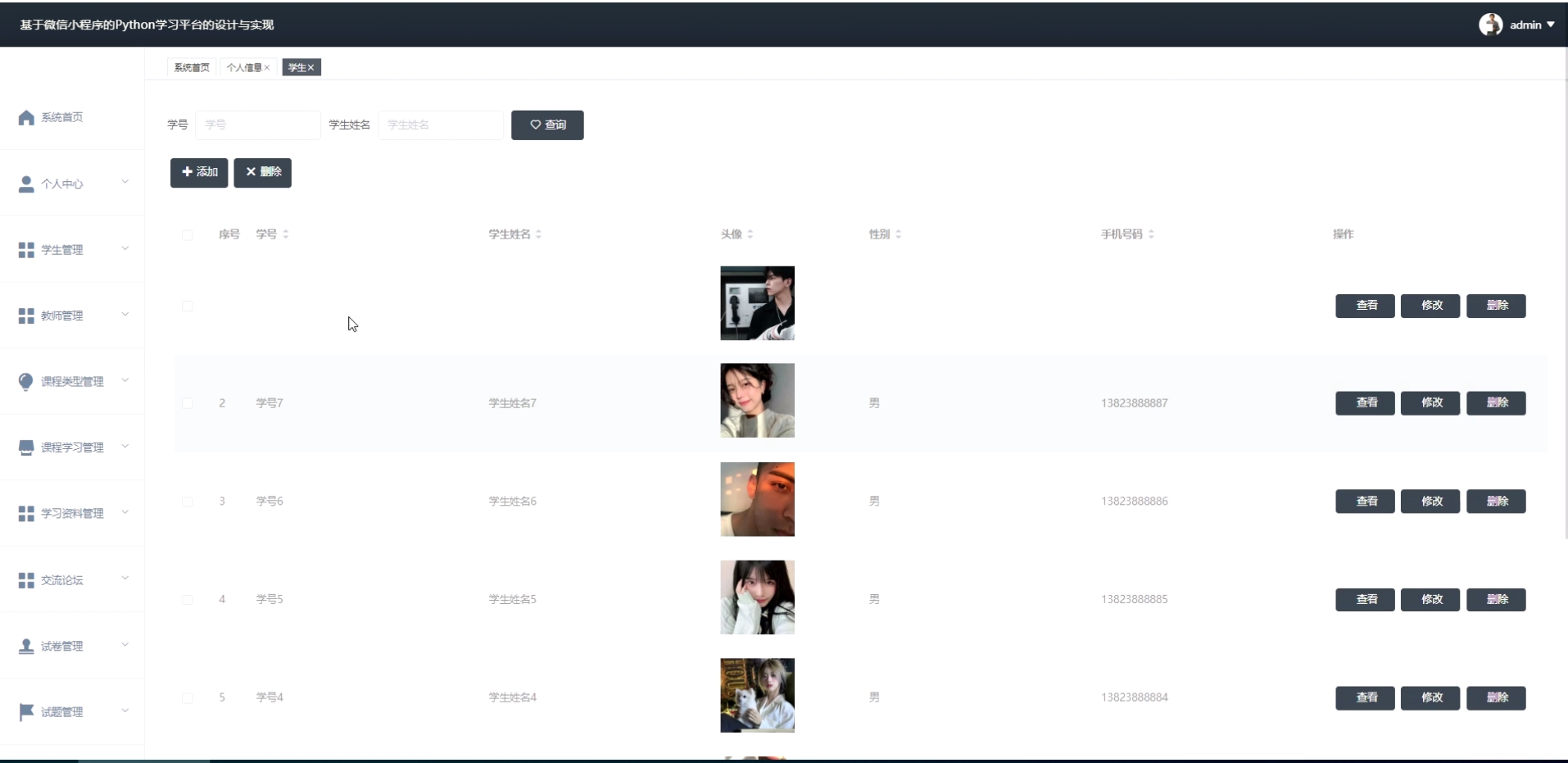The image size is (1568, 763).
Task: Switch to the 系统首页 tab
Action: click(192, 67)
